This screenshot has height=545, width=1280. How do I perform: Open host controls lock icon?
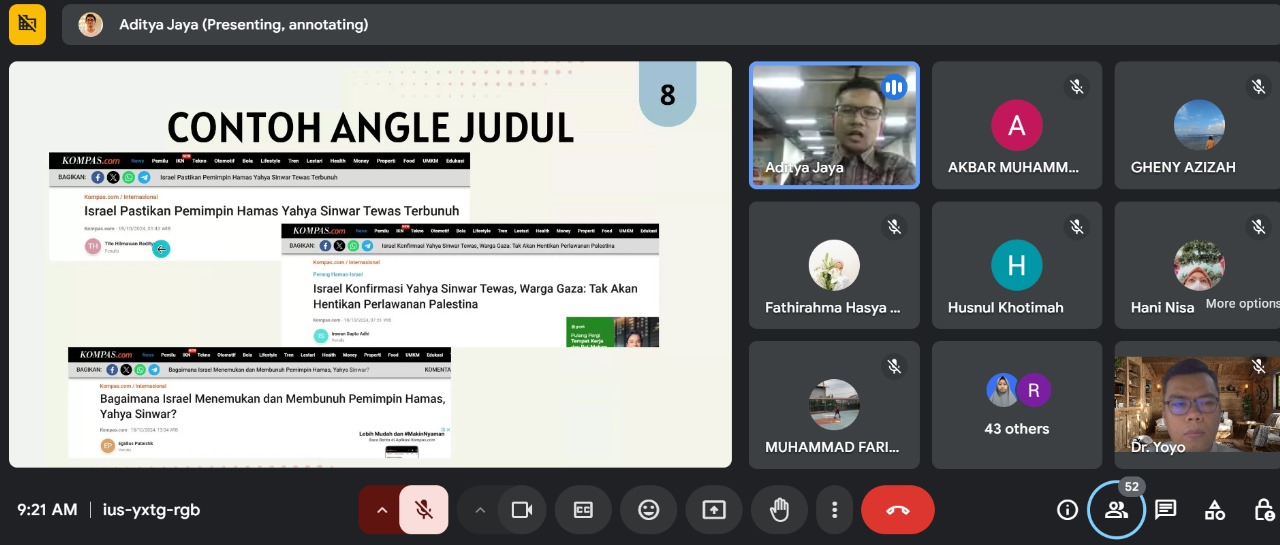(1264, 510)
